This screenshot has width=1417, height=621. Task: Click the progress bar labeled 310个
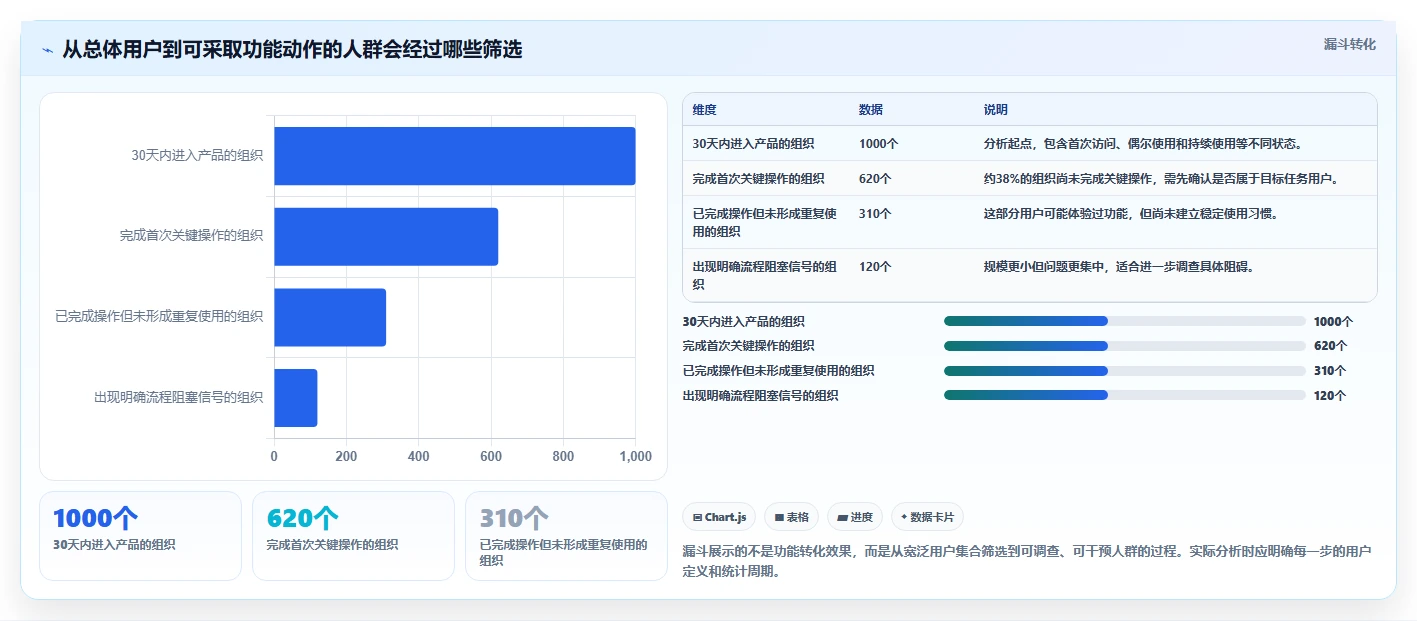coord(1125,371)
